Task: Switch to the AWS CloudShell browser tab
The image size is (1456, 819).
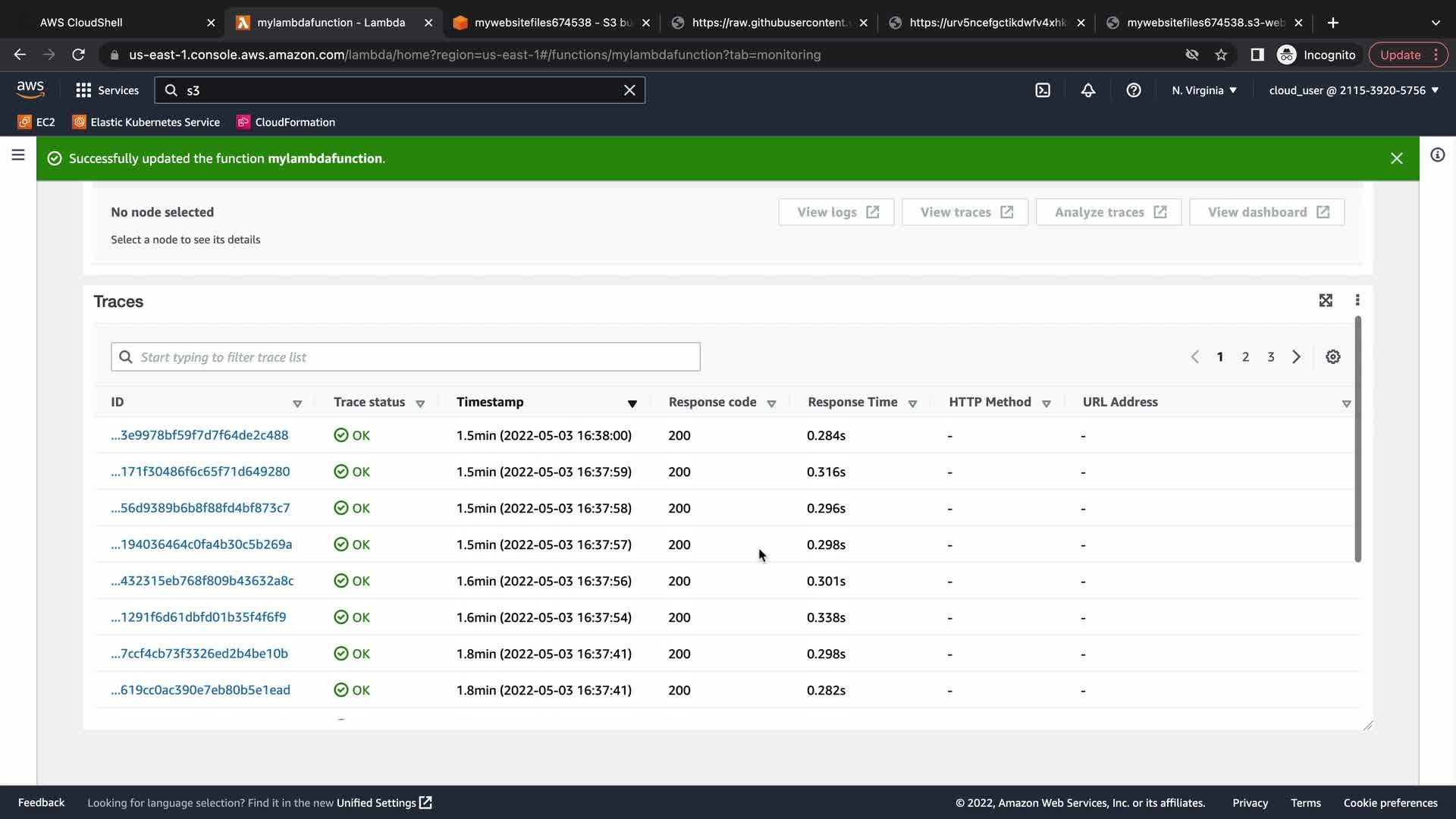Action: [81, 23]
